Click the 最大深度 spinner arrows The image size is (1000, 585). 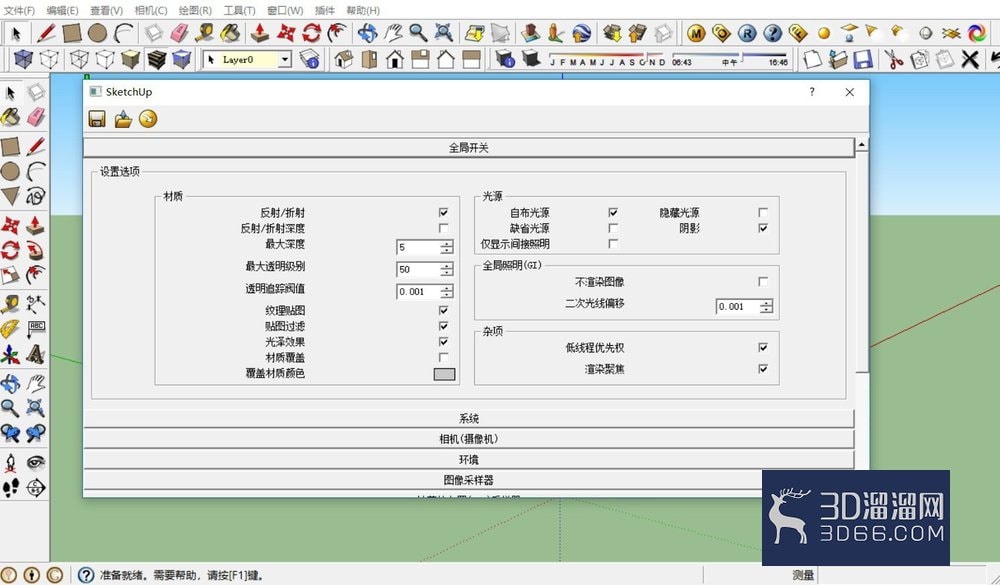pos(447,248)
